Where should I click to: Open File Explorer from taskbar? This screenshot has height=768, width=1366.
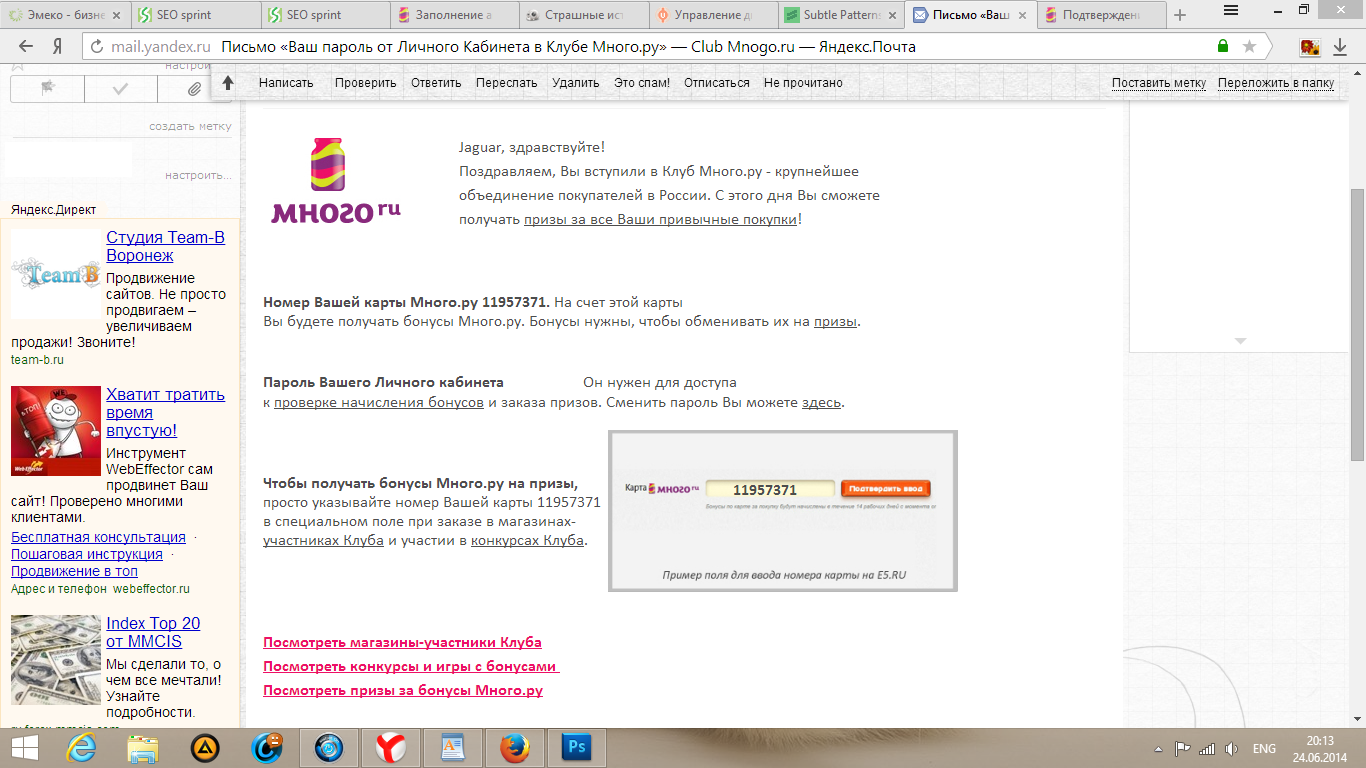[x=143, y=748]
